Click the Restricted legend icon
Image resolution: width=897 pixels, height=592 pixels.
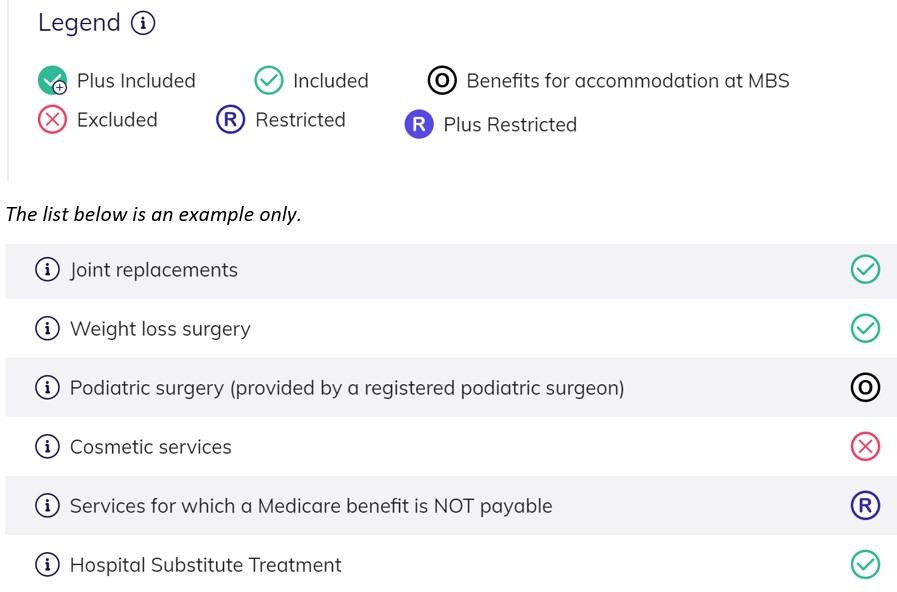231,120
